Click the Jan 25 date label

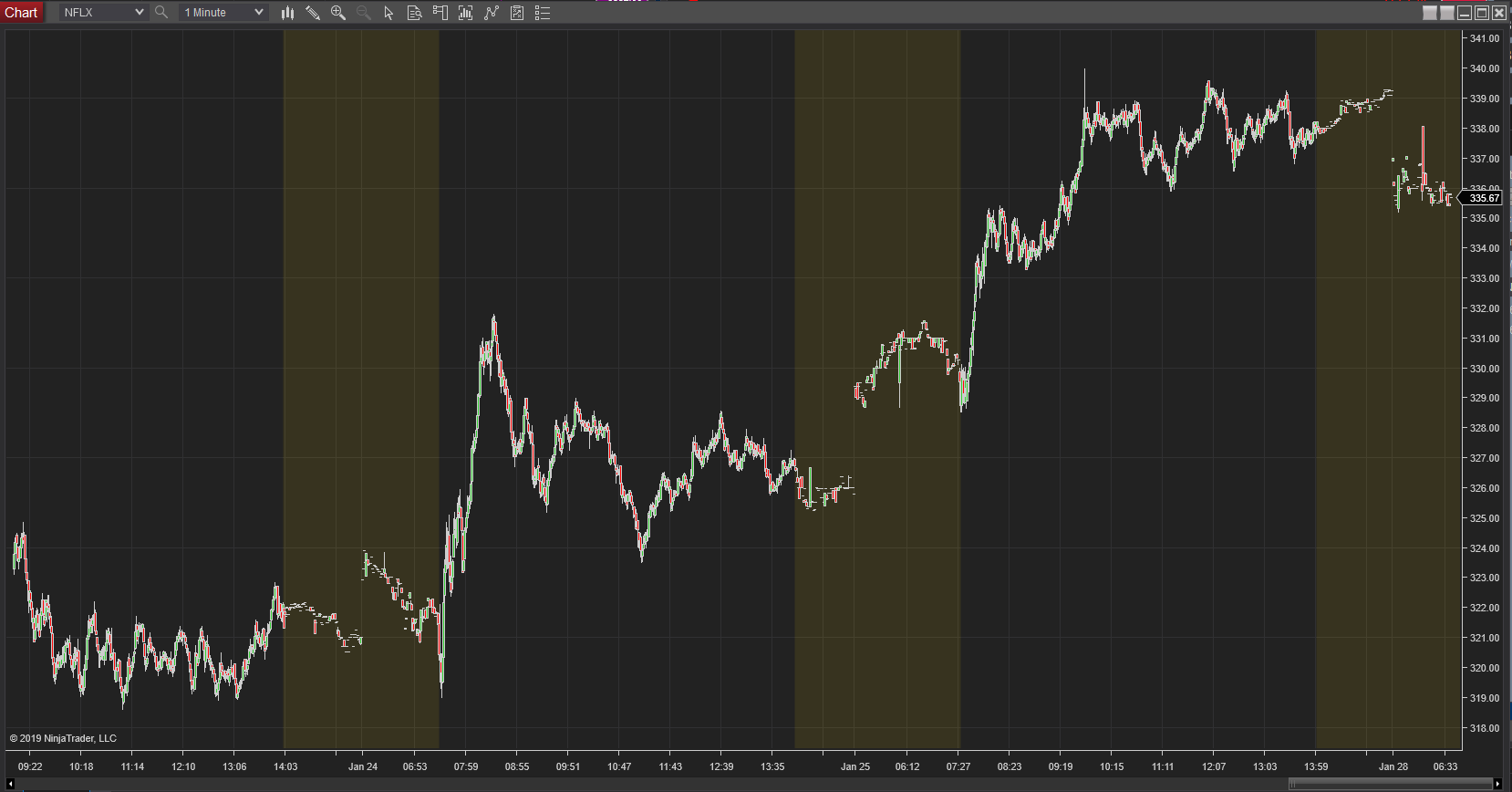pyautogui.click(x=855, y=766)
